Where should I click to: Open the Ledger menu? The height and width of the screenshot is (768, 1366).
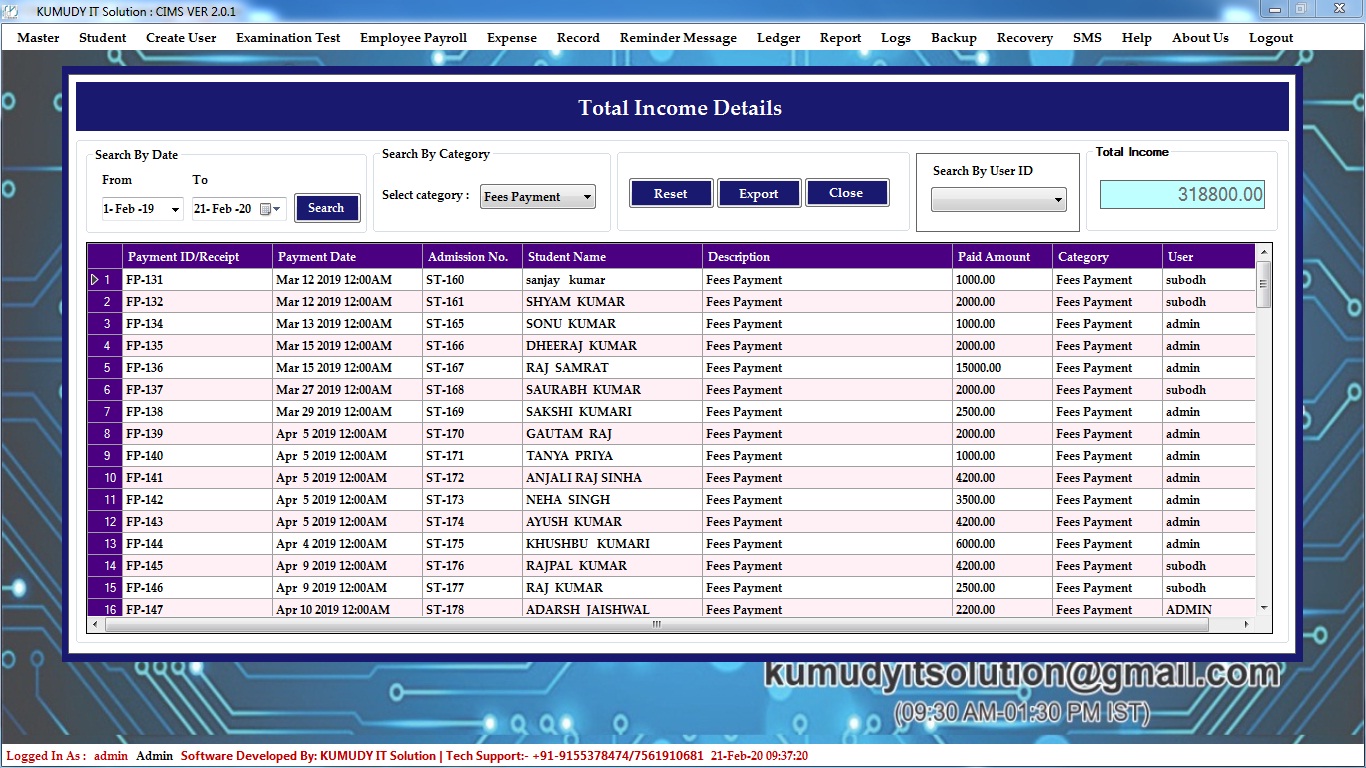point(778,38)
